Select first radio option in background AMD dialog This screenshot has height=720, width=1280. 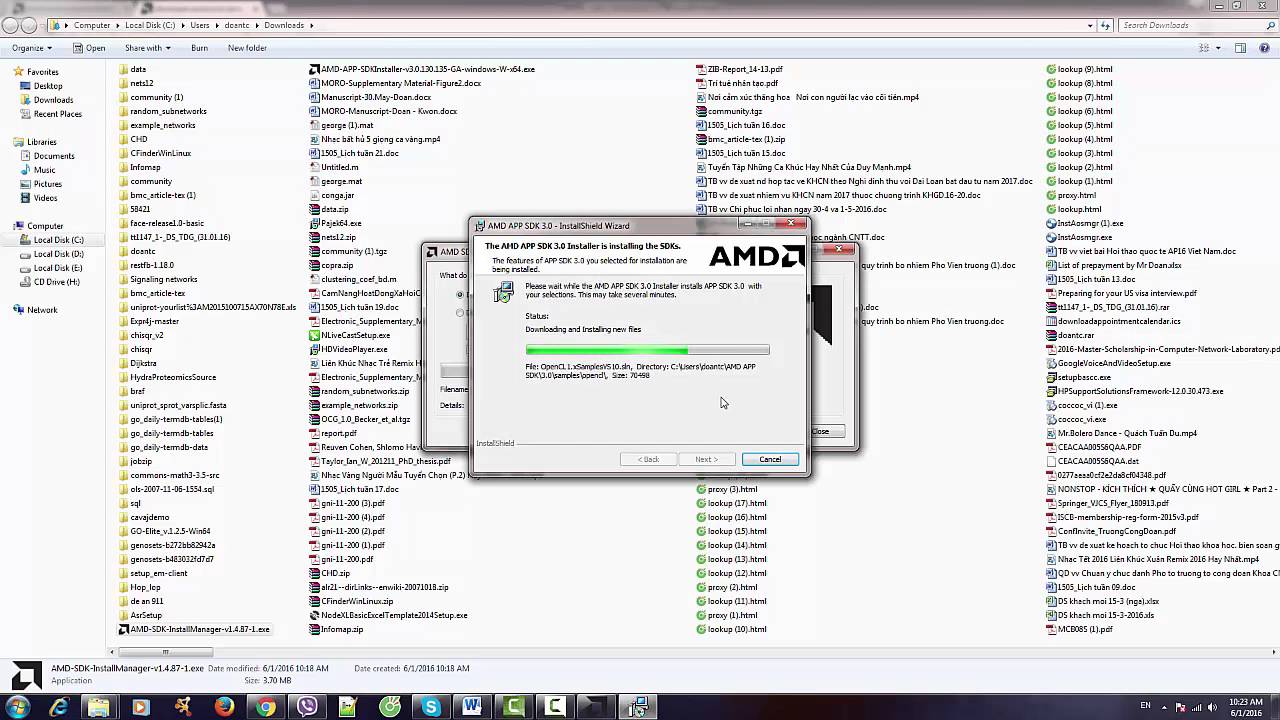click(x=460, y=294)
